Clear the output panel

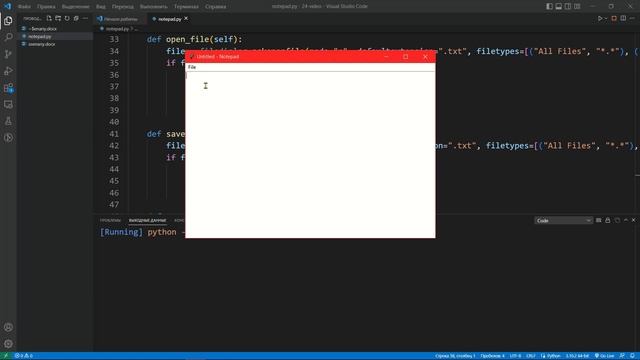pyautogui.click(x=599, y=220)
